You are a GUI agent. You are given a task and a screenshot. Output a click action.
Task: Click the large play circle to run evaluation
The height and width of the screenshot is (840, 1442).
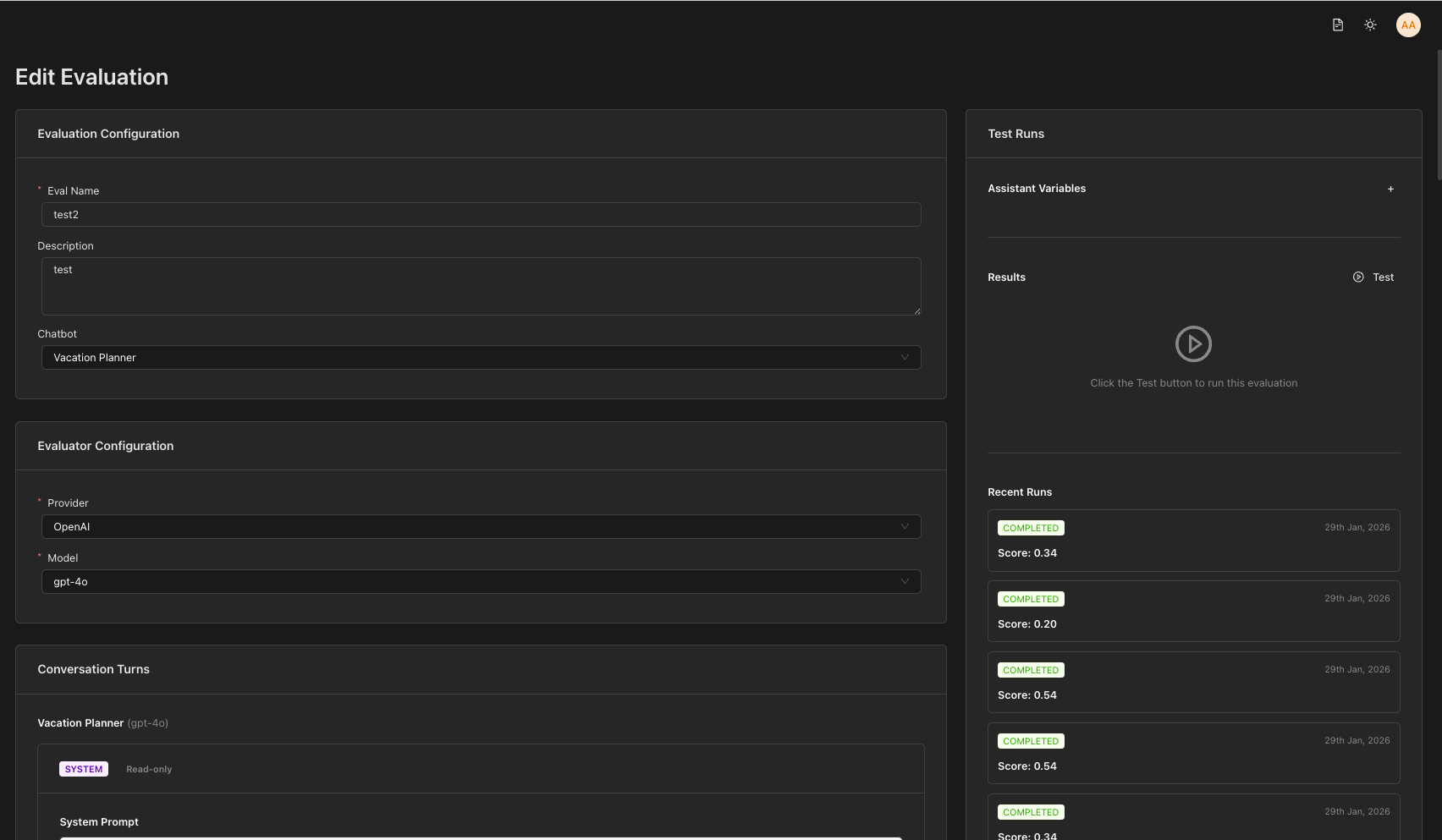[1194, 343]
